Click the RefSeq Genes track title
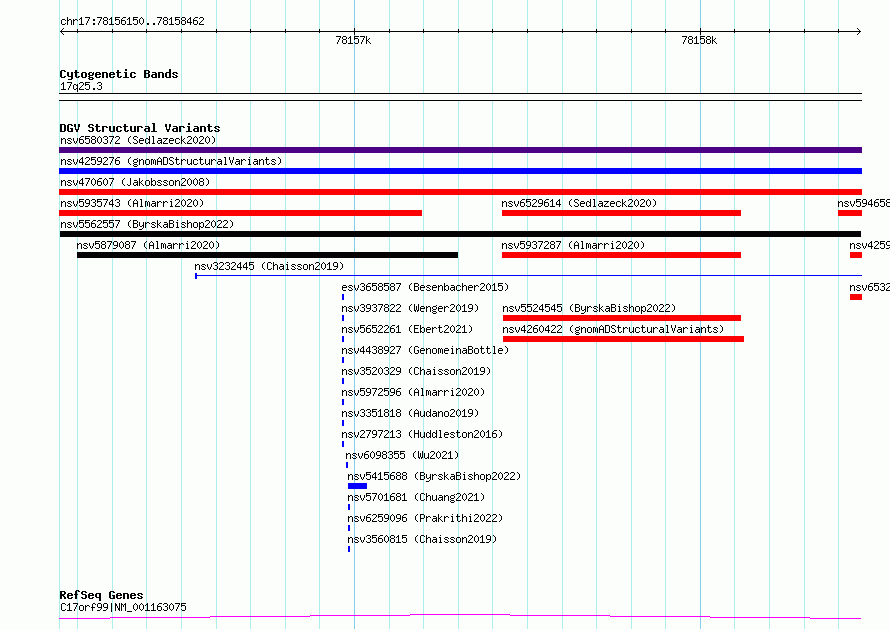The image size is (890, 629). 101,596
